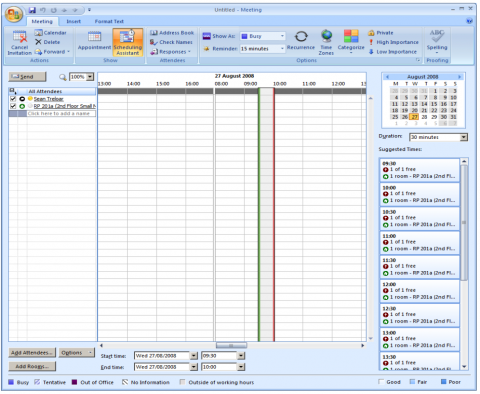480x394 pixels.
Task: Switch to the Format Text ribbon tab
Action: click(109, 21)
